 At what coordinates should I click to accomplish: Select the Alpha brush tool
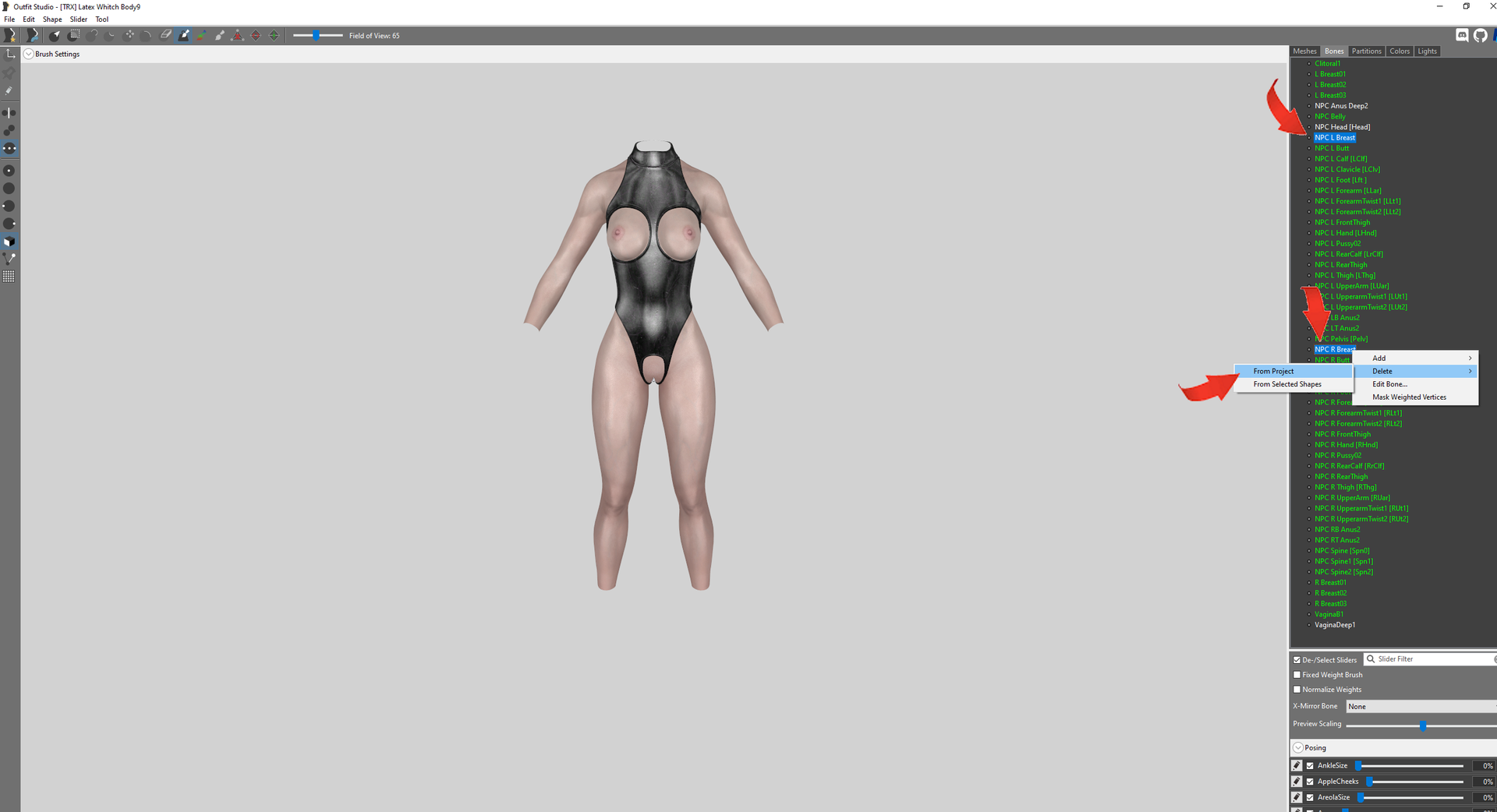[x=220, y=35]
